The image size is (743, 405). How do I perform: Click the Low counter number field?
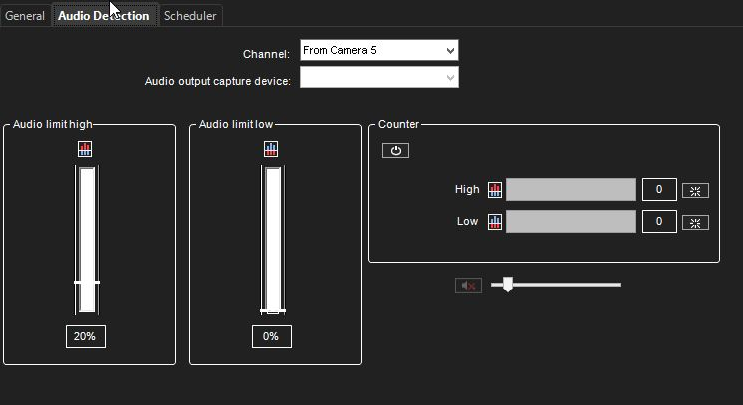tap(659, 222)
